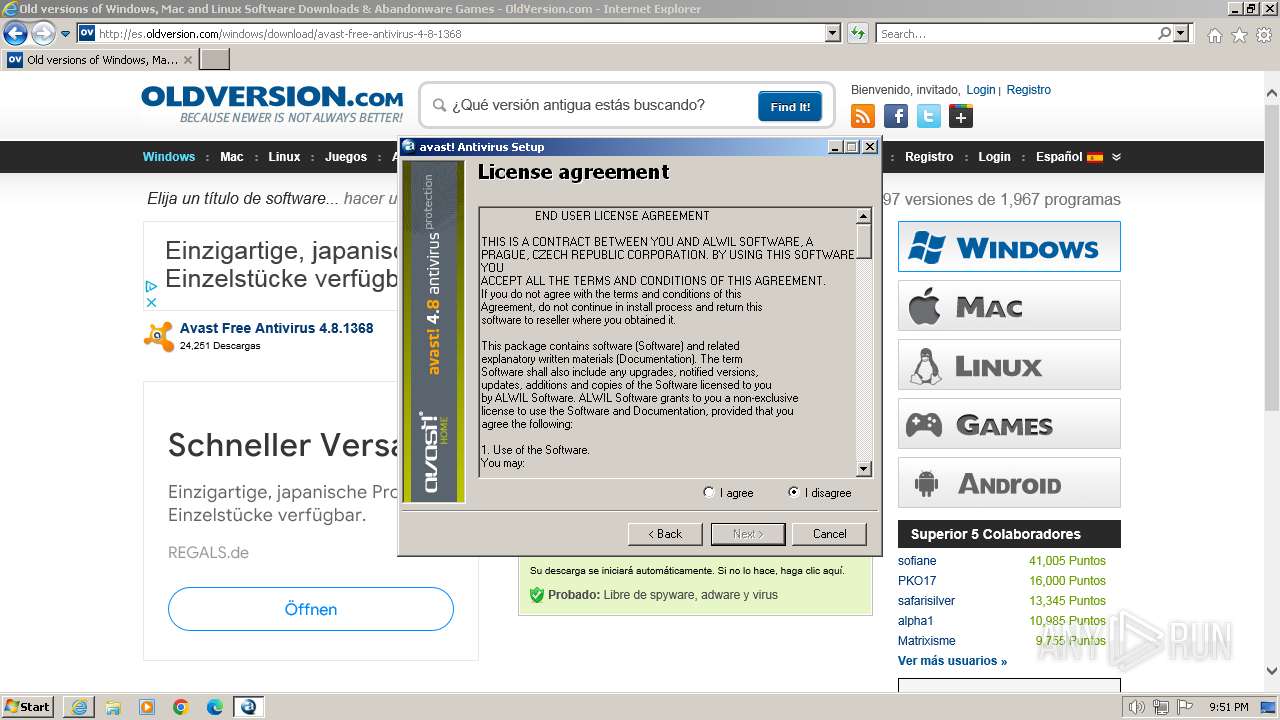Click the Avast orange logo icon
This screenshot has height=720, width=1280.
coord(158,336)
